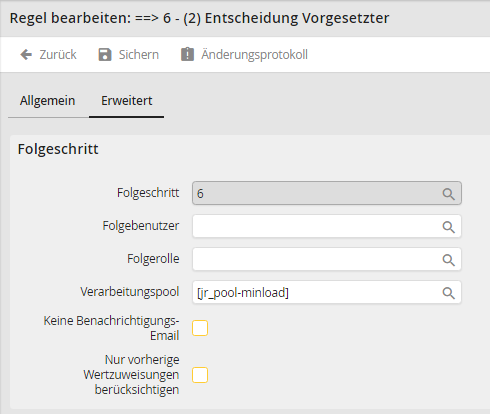Image resolution: width=490 pixels, height=414 pixels.
Task: Click the Sichern button label
Action: 139,54
